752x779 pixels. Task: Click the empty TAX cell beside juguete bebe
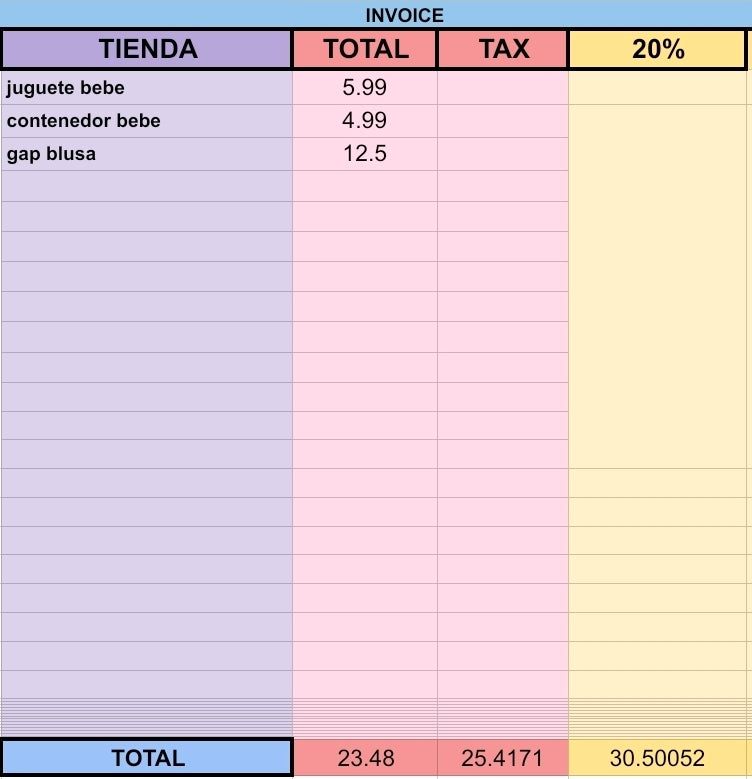pyautogui.click(x=503, y=88)
